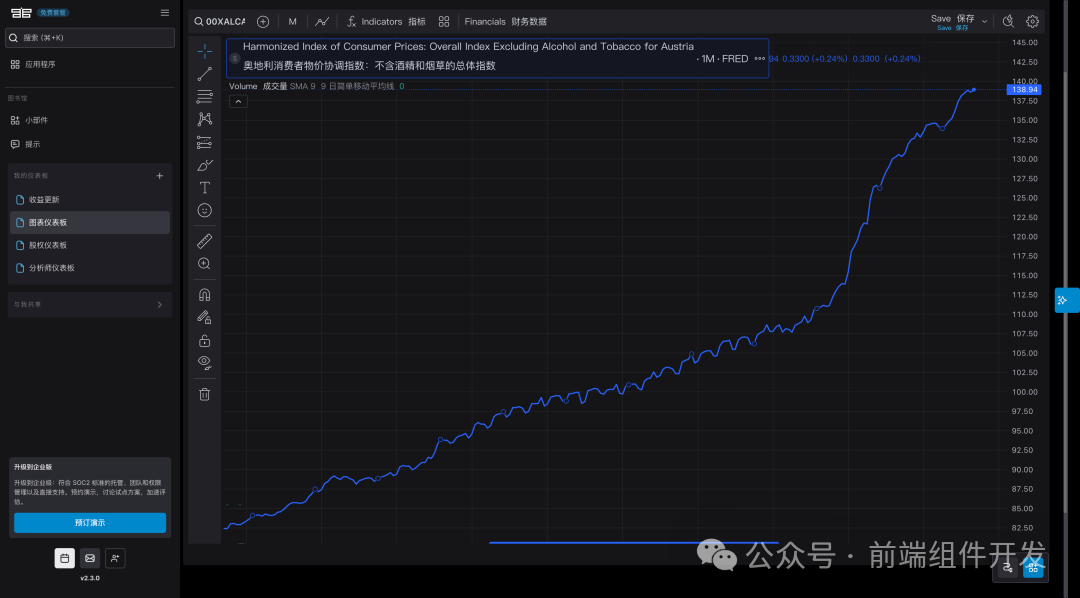Open the blue side panel tab on right edge
1080x598 pixels.
click(x=1067, y=300)
